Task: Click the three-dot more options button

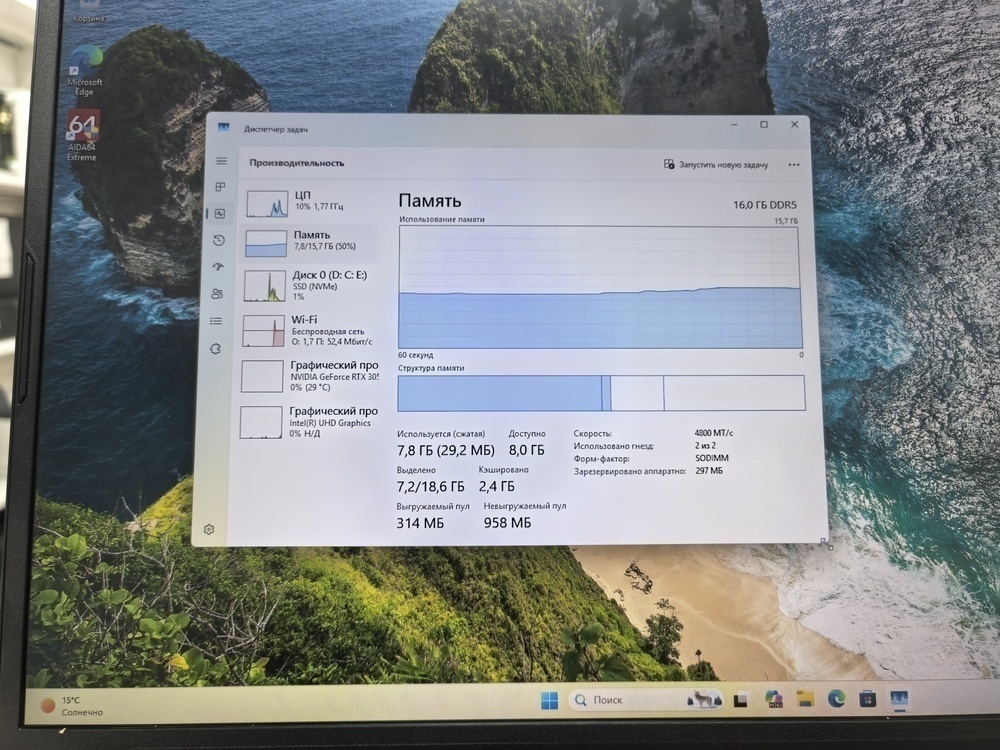Action: 794,165
